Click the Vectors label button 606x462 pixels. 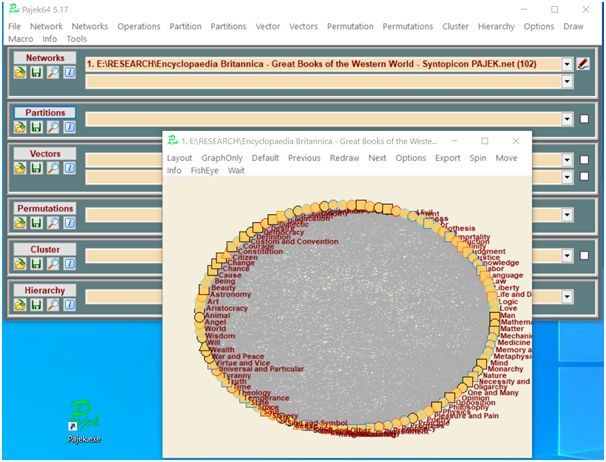click(x=45, y=153)
